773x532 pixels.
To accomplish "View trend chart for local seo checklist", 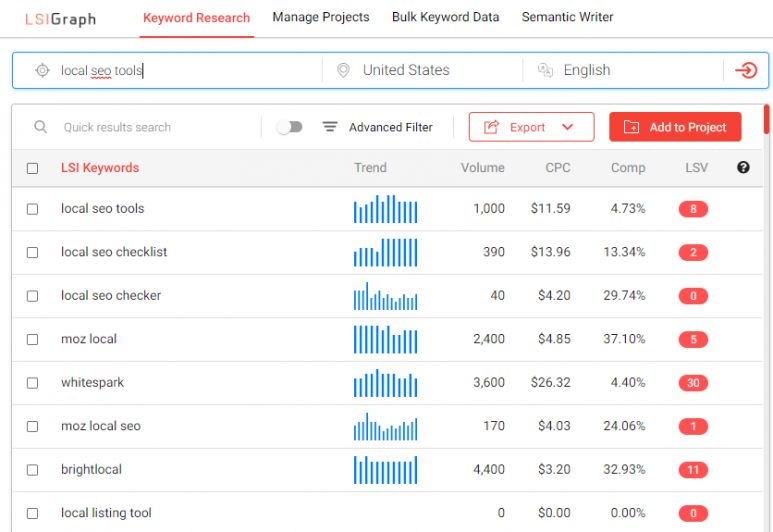I will [386, 252].
